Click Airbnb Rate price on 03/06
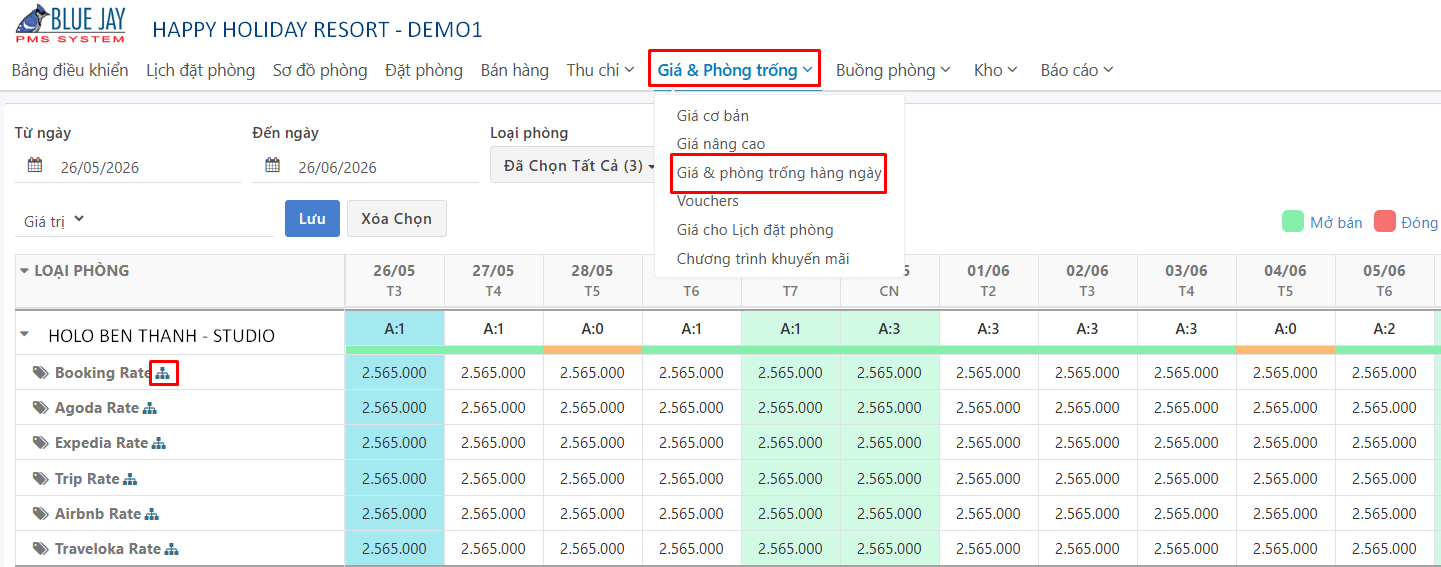Image resolution: width=1441 pixels, height=567 pixels. pyautogui.click(x=1186, y=514)
